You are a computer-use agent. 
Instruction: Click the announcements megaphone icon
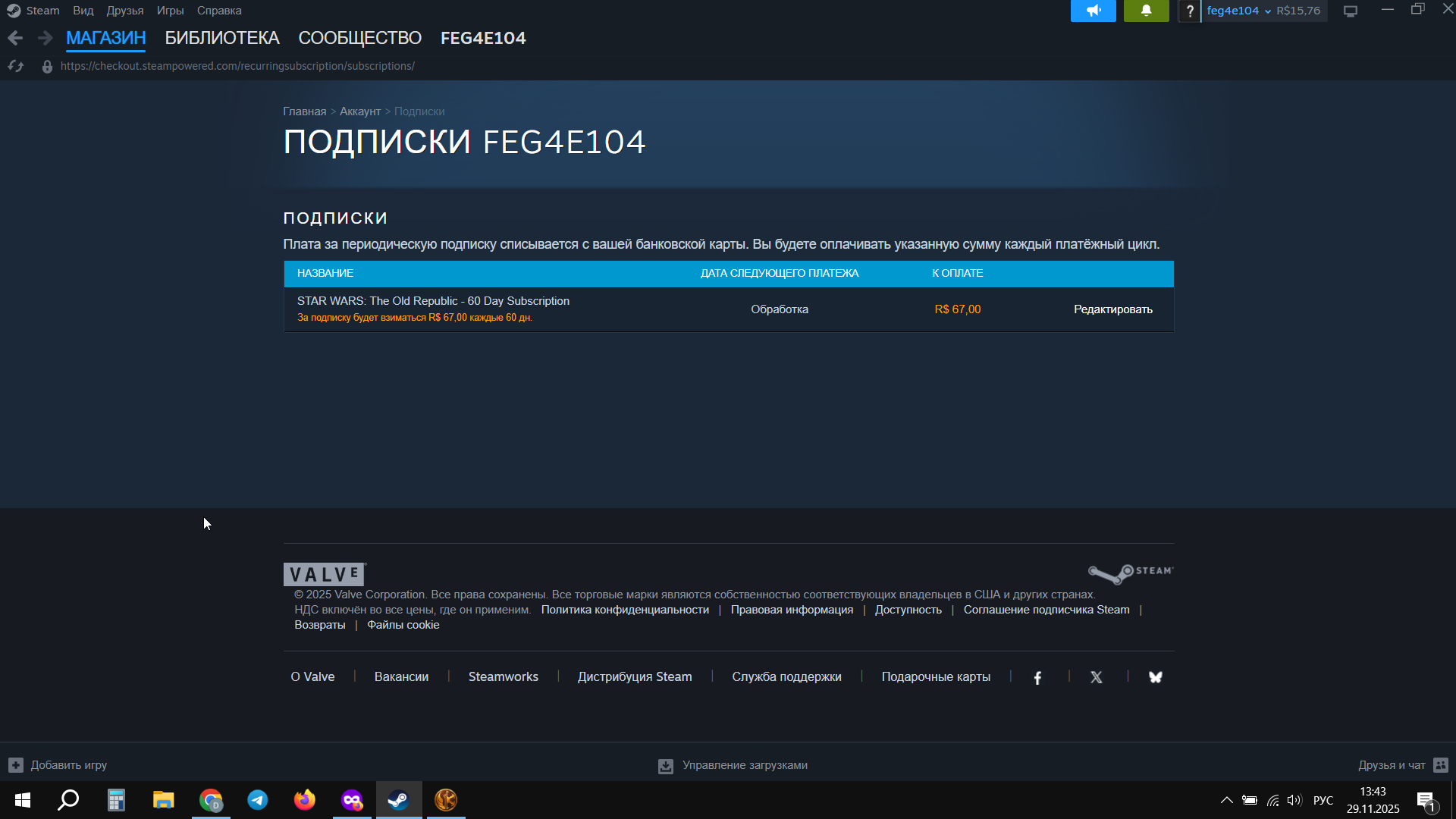point(1093,11)
